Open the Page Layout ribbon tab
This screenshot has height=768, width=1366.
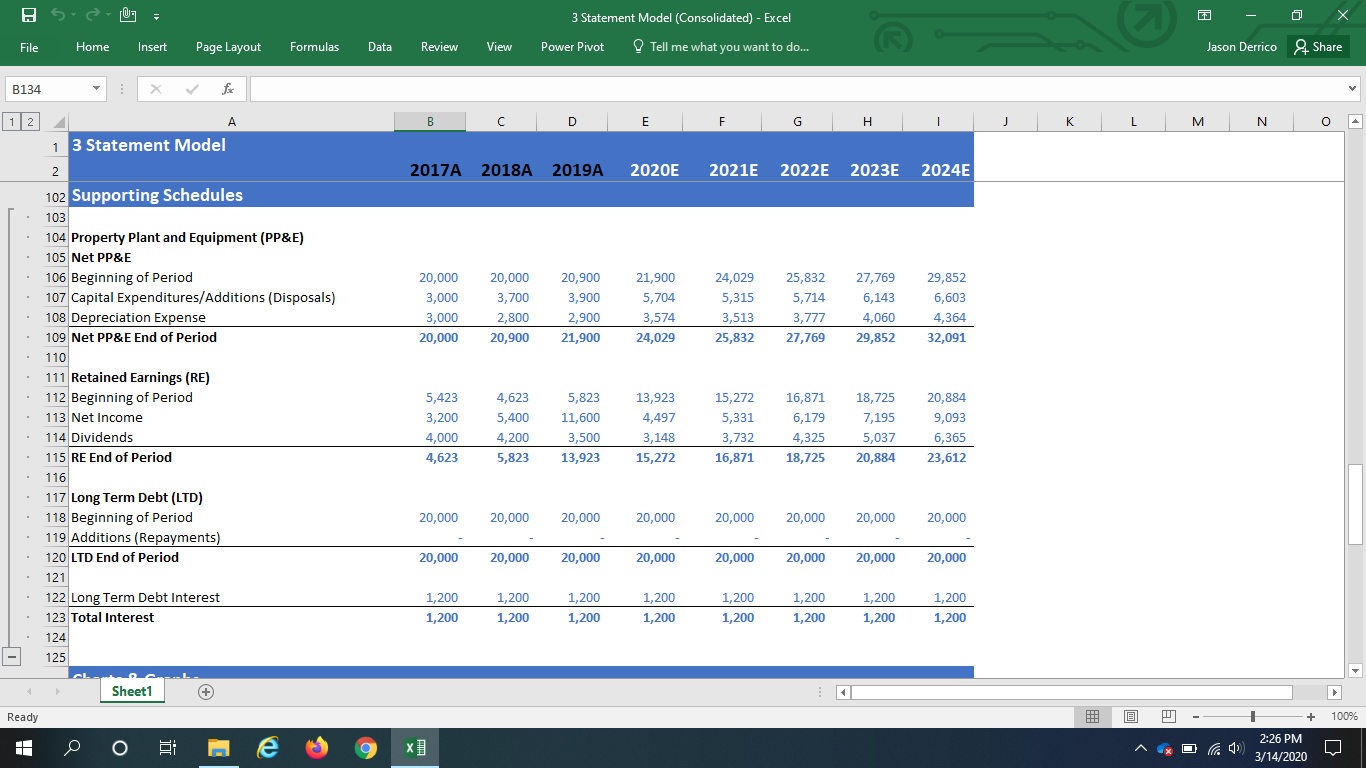(x=228, y=47)
